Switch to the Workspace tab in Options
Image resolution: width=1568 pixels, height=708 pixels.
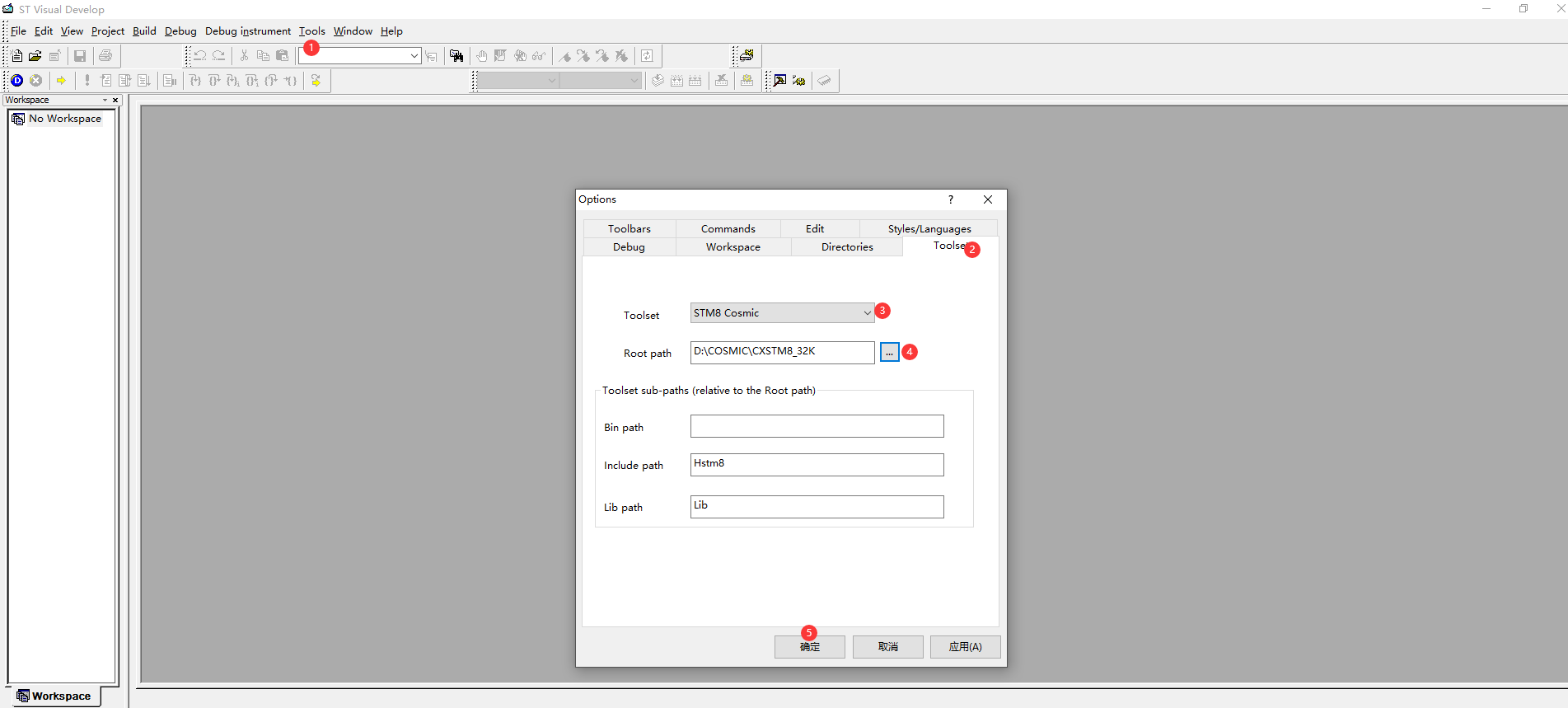(733, 247)
